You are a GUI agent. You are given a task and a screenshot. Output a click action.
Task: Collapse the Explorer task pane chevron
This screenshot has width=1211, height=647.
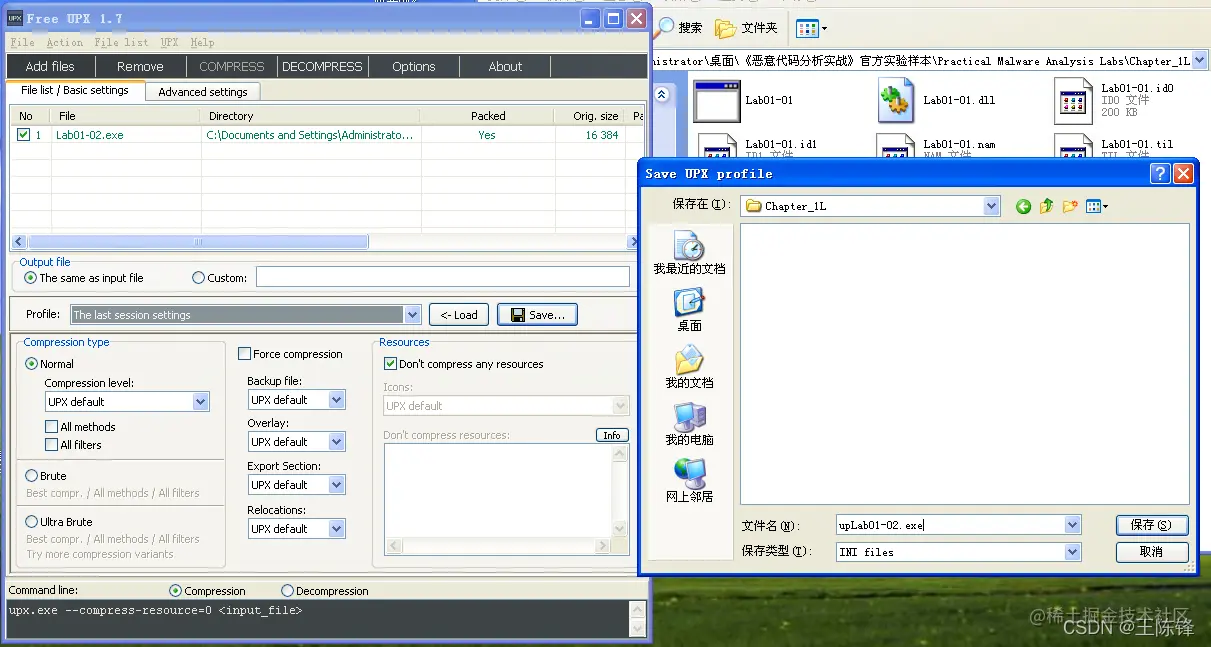pos(662,94)
